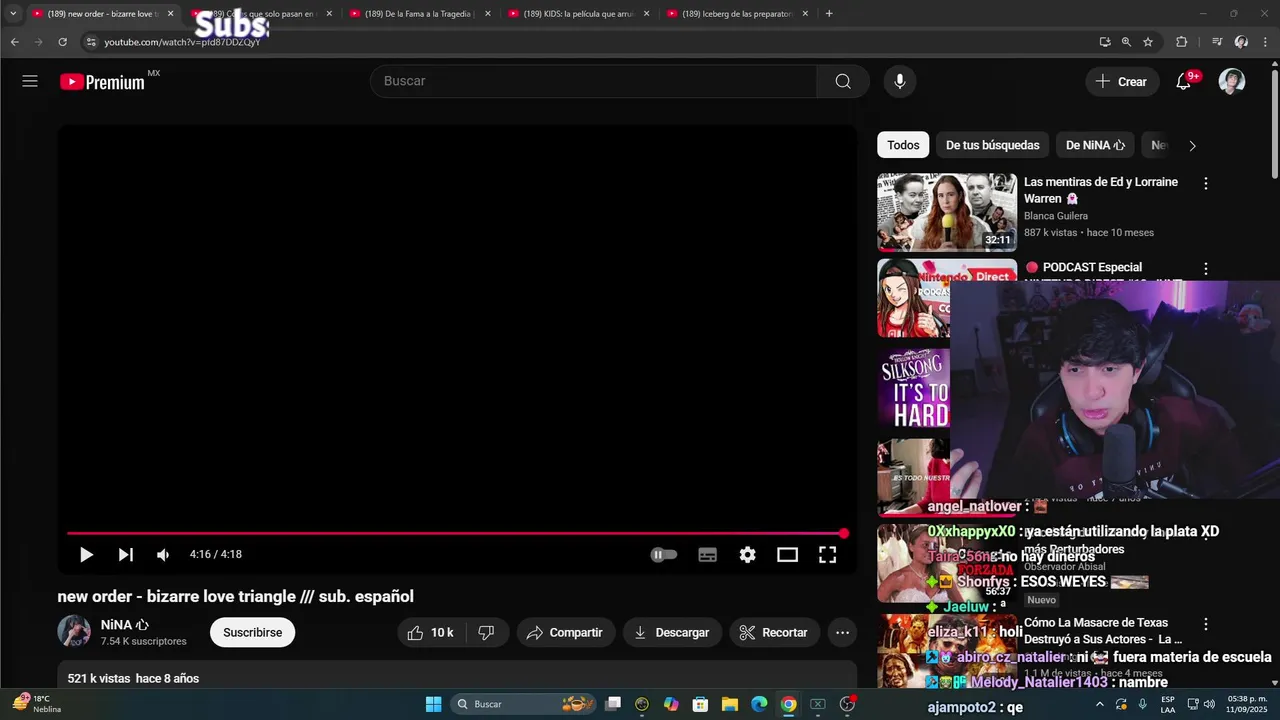The image size is (1280, 720).
Task: Open the Windows Start menu
Action: 433,704
